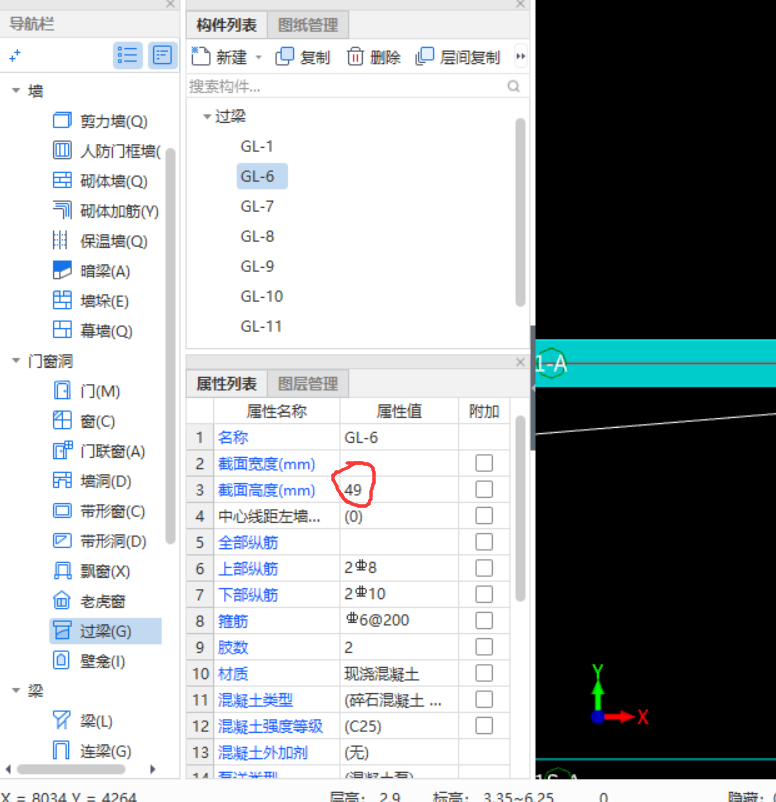Switch navigation bar to list view icon

click(x=127, y=55)
